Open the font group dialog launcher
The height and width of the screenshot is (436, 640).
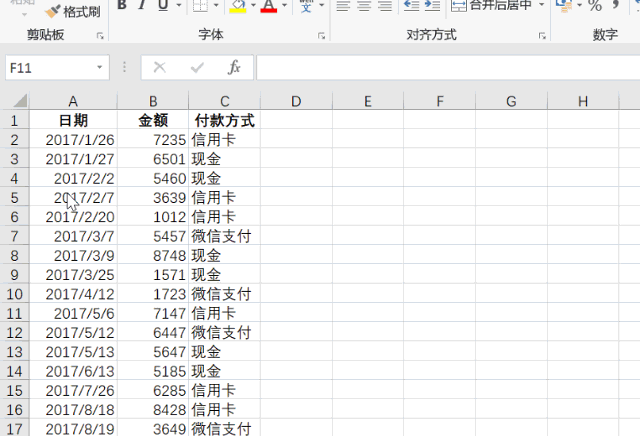click(321, 36)
